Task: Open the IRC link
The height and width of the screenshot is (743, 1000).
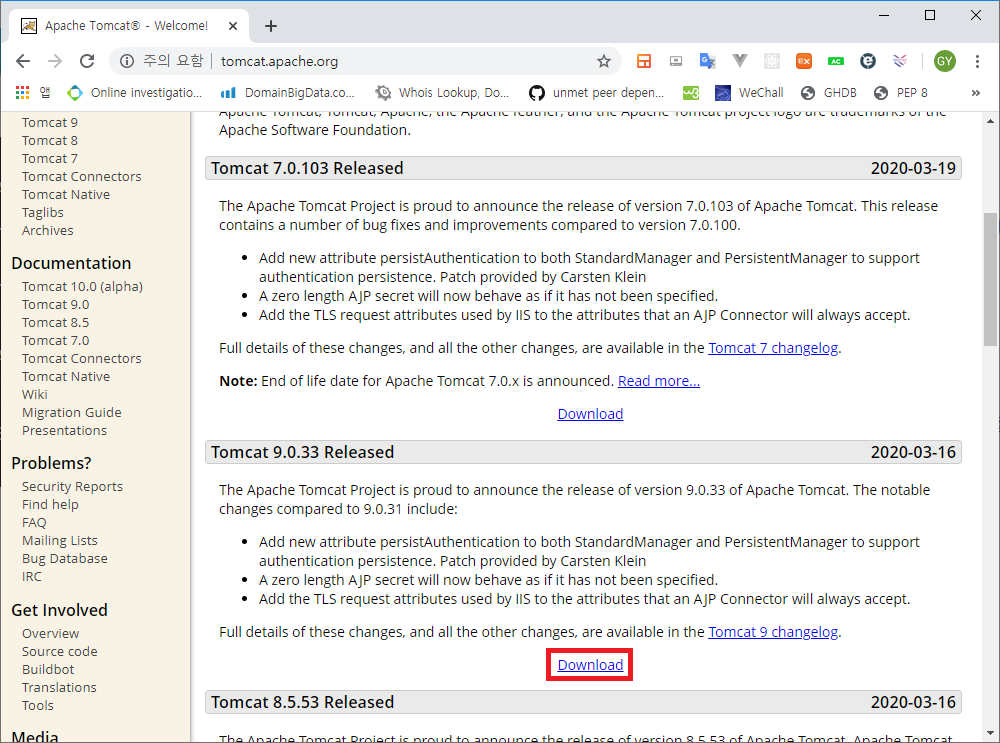Action: tap(32, 577)
